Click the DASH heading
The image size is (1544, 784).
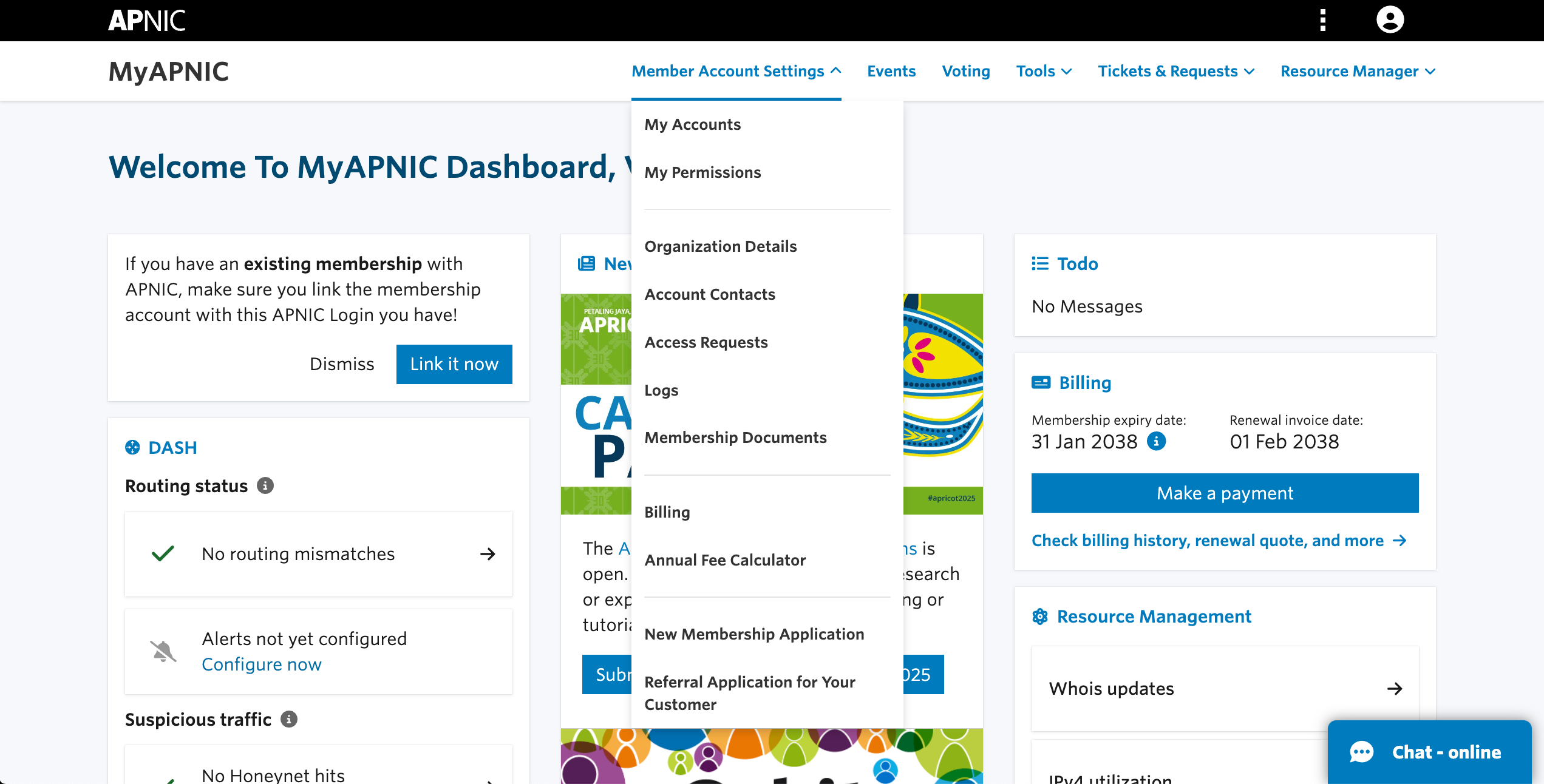(173, 448)
